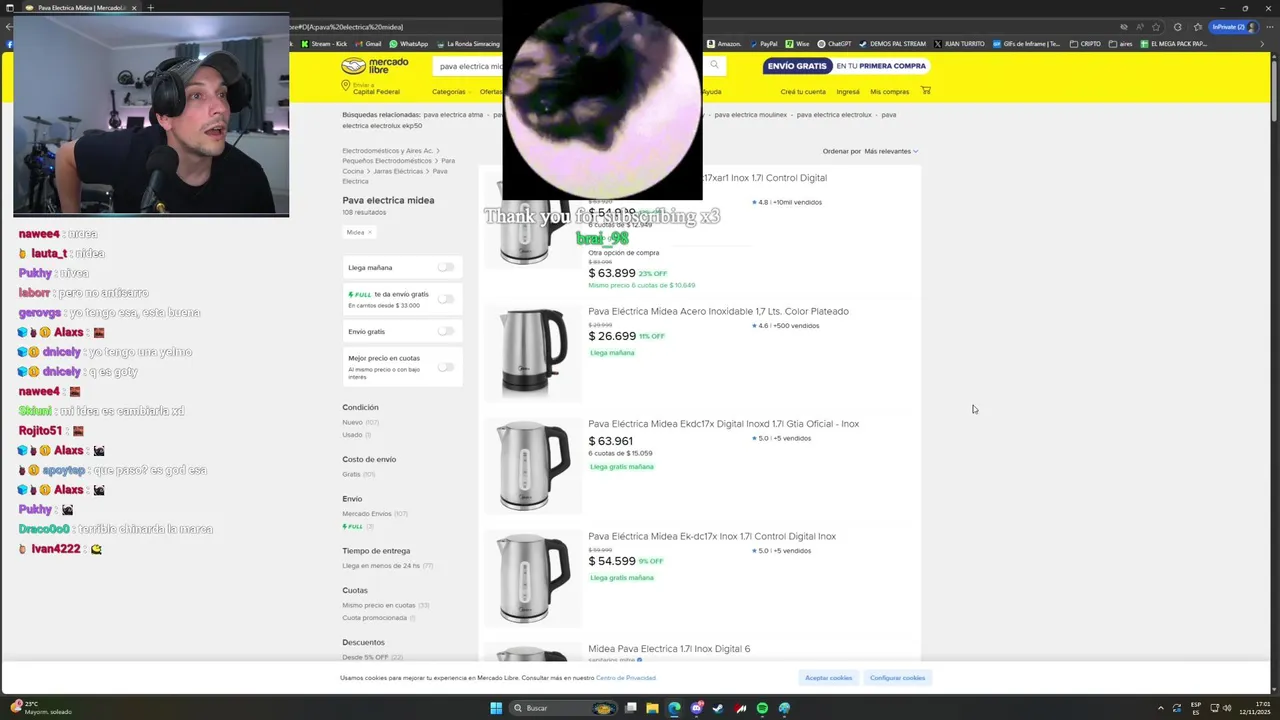The image size is (1280, 720).
Task: Click related search pava electrica moulinex
Action: (750, 115)
